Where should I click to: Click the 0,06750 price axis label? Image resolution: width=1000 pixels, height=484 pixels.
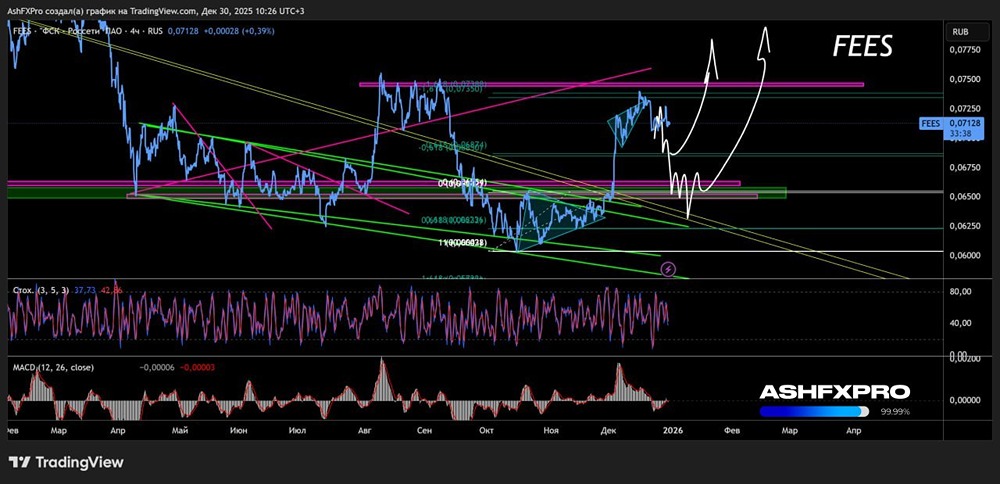point(964,167)
